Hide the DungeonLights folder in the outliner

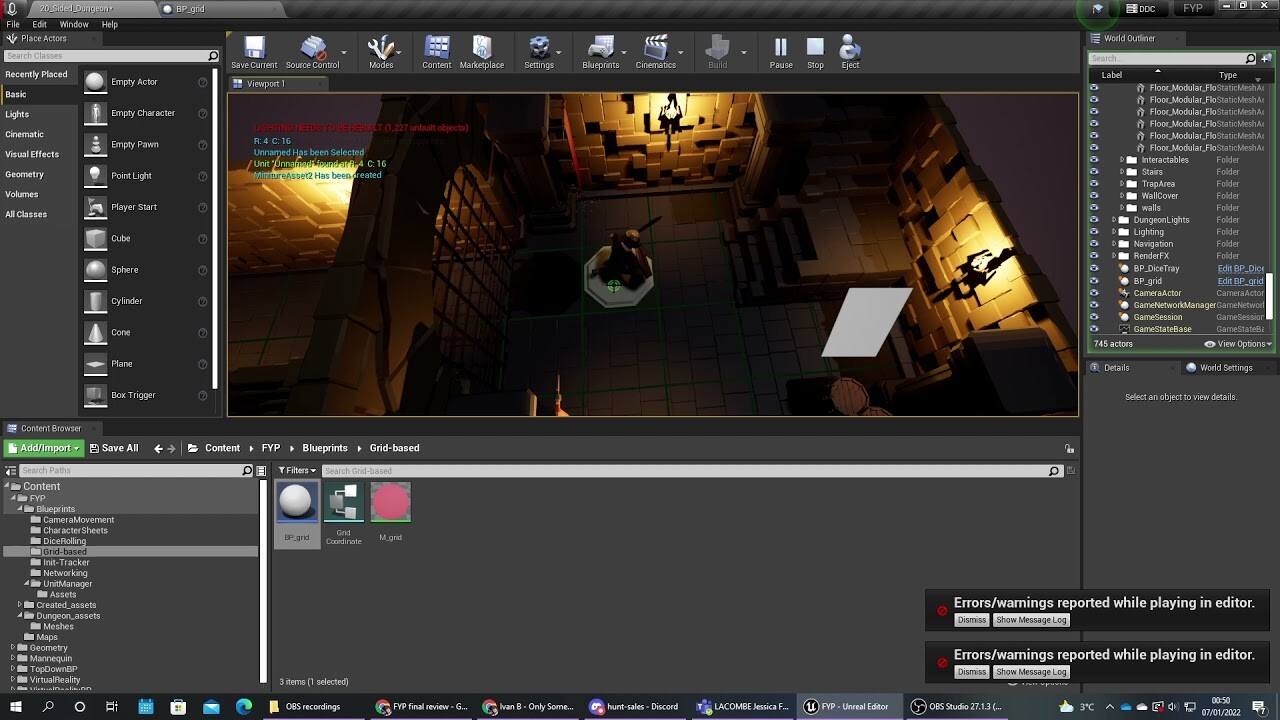click(x=1094, y=219)
